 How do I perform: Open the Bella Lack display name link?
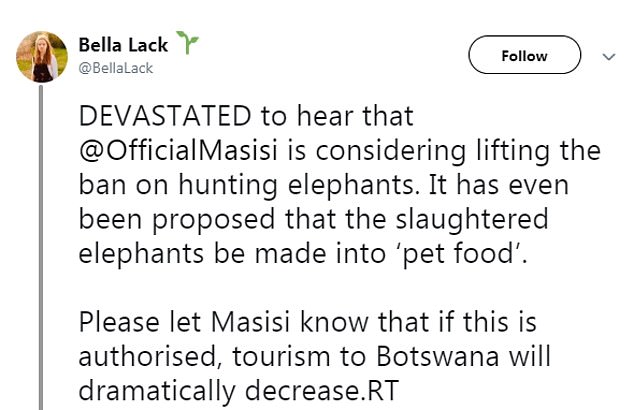(x=123, y=45)
